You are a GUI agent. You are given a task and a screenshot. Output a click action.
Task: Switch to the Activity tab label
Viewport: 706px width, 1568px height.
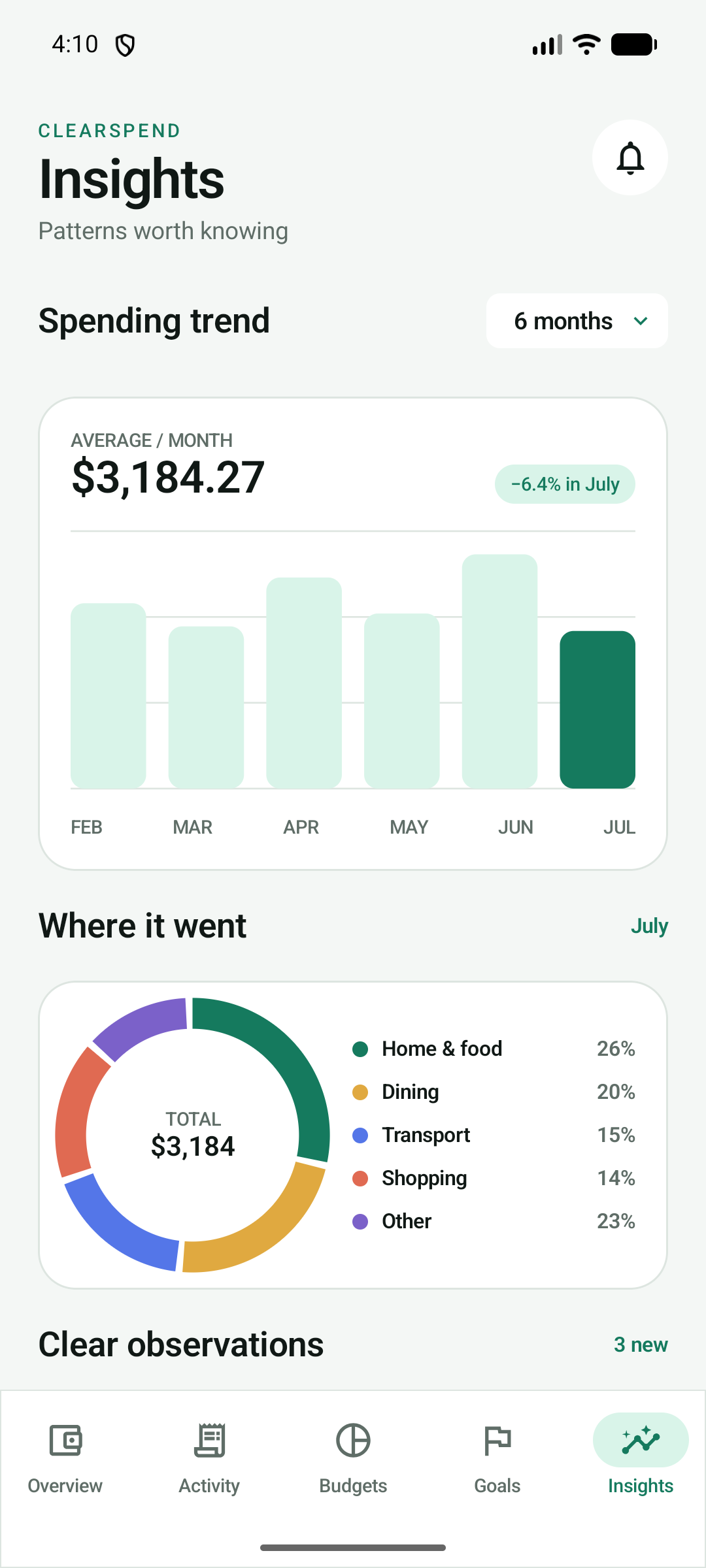click(x=209, y=1486)
